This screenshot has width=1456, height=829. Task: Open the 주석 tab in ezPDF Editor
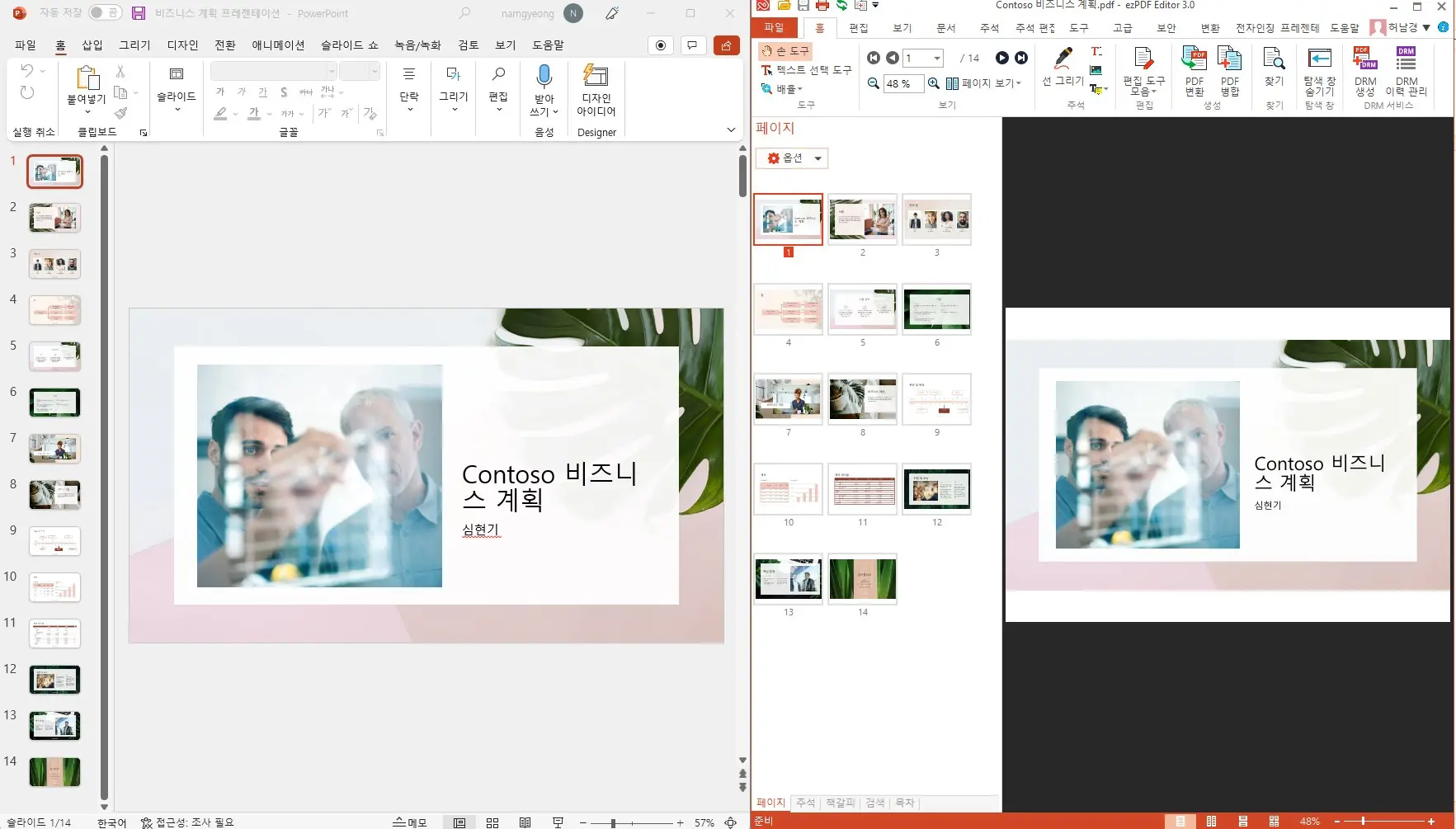989,28
